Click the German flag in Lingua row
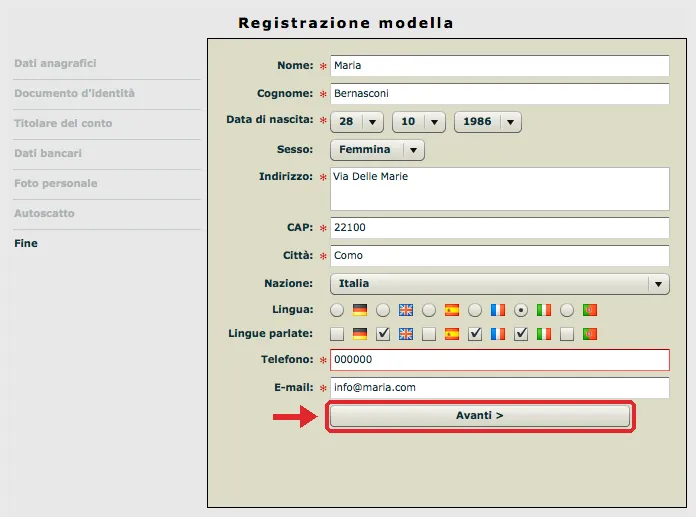Image resolution: width=696 pixels, height=517 pixels. coord(360,310)
